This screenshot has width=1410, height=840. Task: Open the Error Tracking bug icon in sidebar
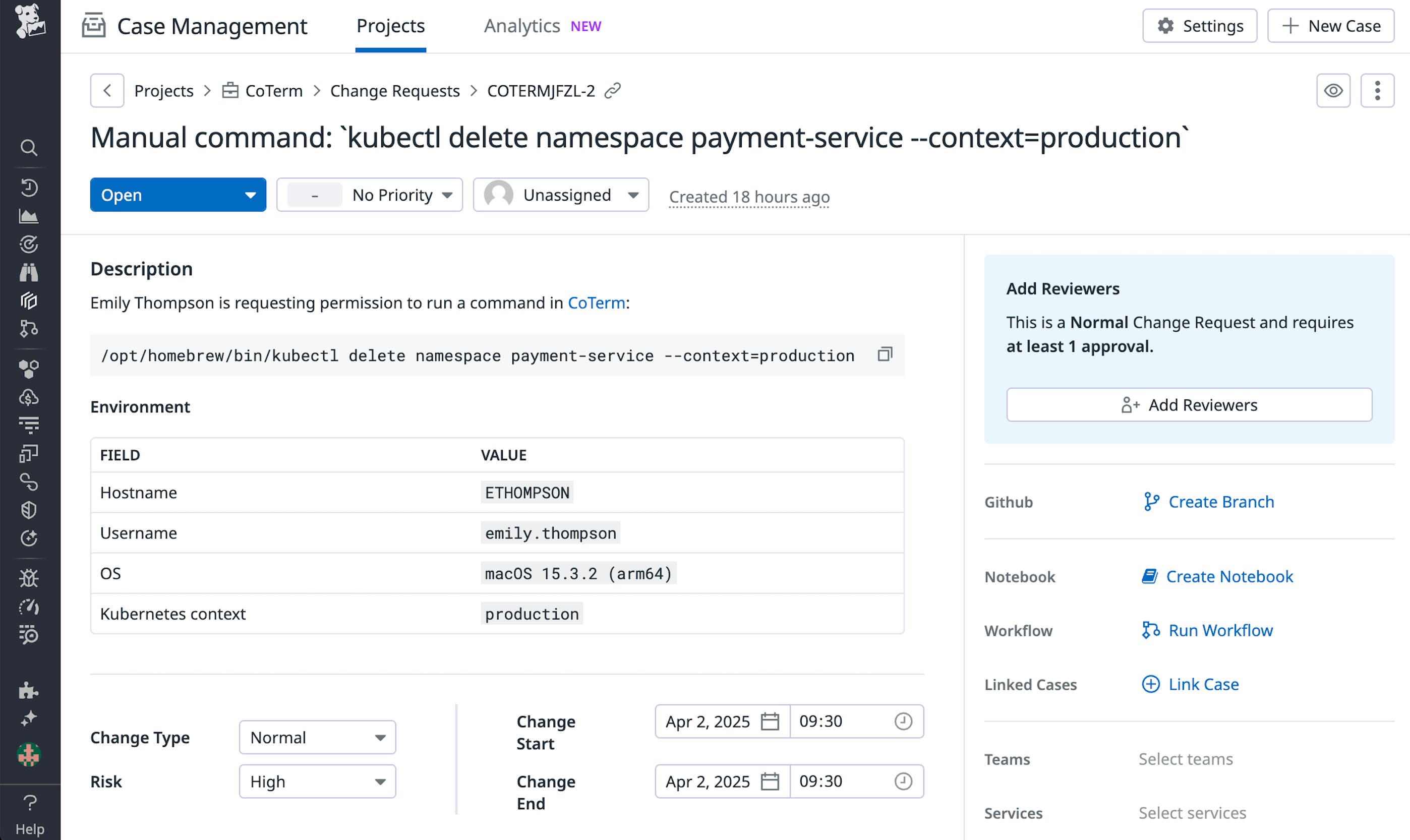coord(29,578)
